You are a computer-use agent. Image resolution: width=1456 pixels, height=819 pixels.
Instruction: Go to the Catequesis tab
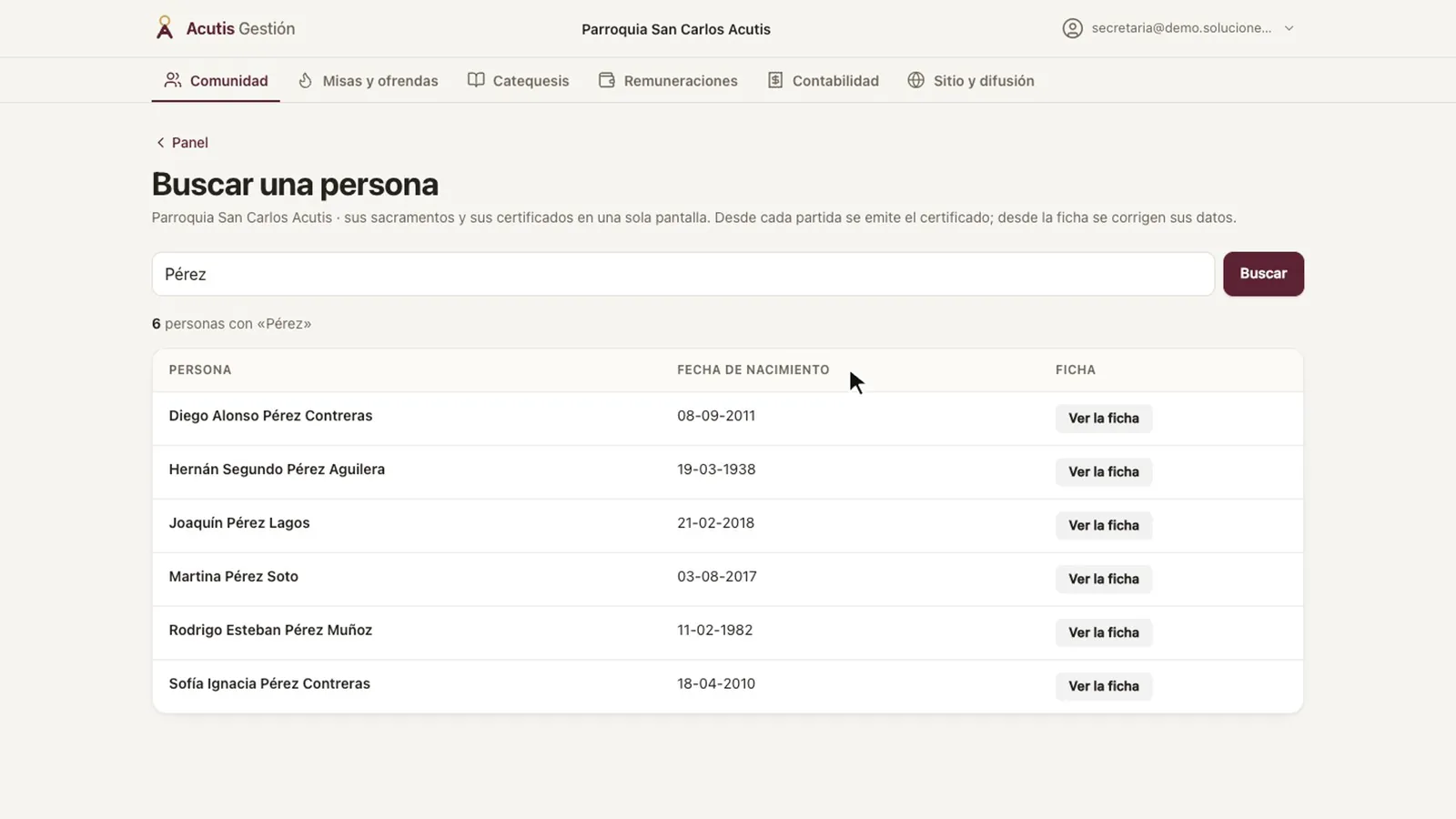coord(518,80)
